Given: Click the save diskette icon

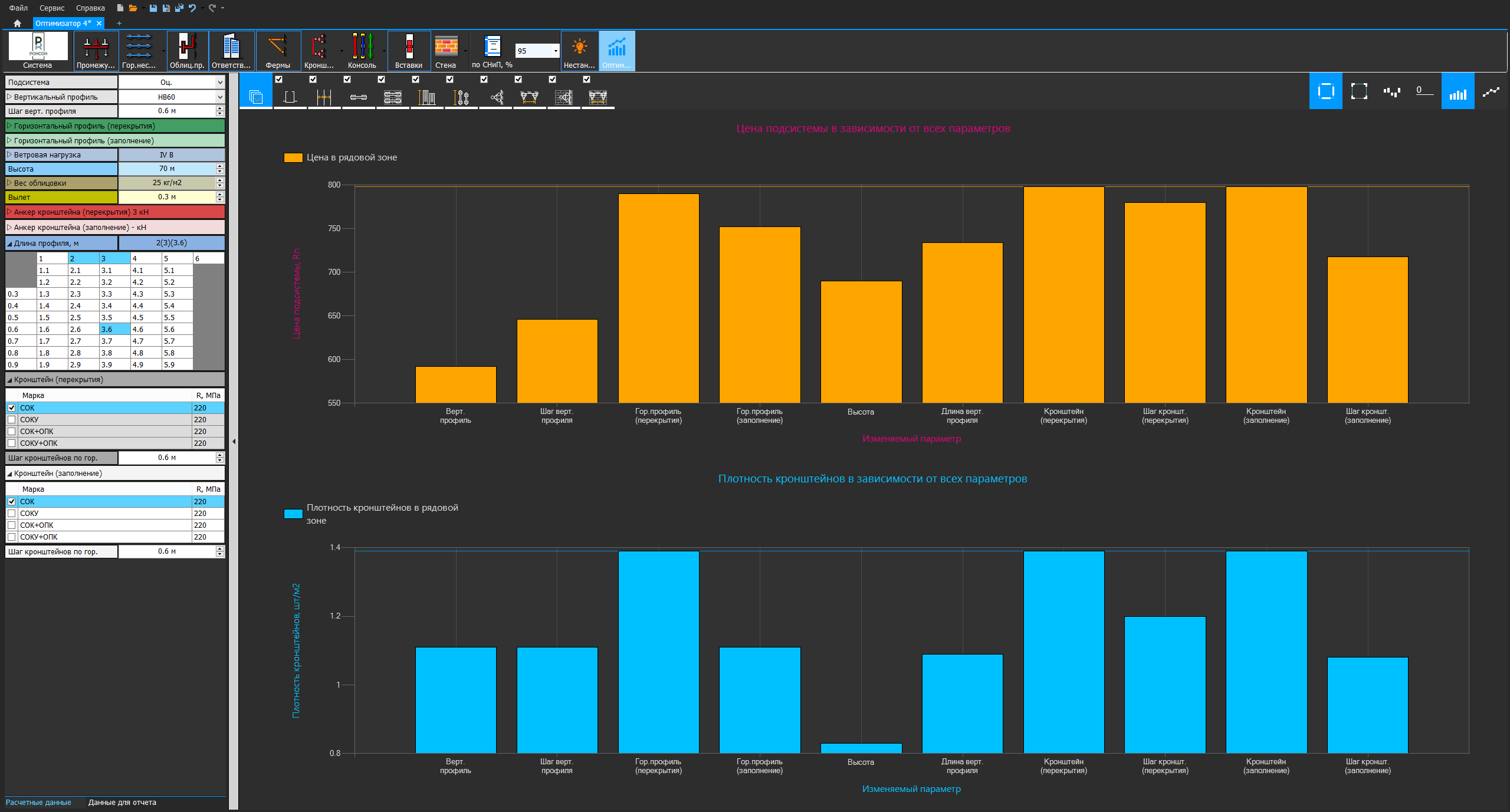Looking at the screenshot, I should [153, 8].
